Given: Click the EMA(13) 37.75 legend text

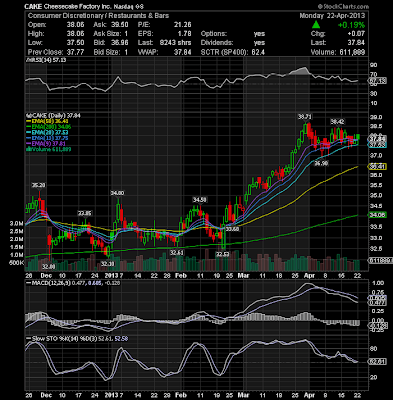Looking at the screenshot, I should (50, 138).
